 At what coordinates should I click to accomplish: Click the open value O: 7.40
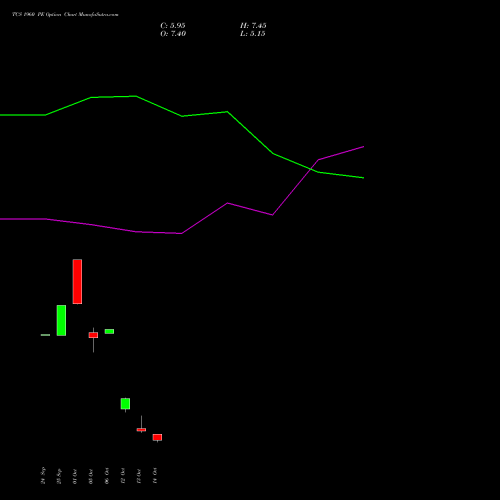[173, 34]
